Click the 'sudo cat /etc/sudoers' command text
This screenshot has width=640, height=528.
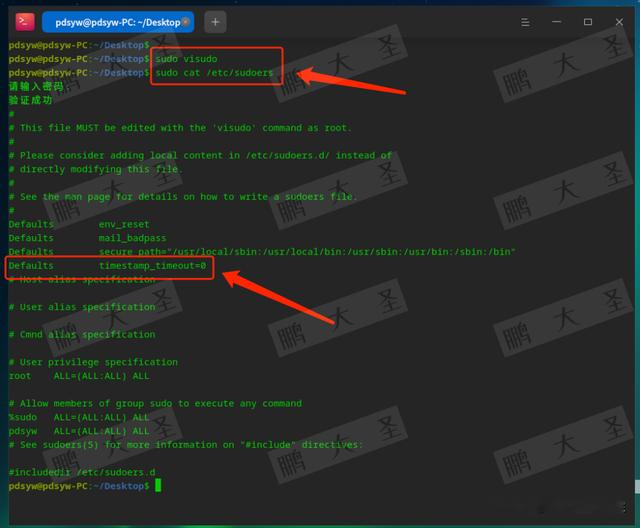[214, 73]
